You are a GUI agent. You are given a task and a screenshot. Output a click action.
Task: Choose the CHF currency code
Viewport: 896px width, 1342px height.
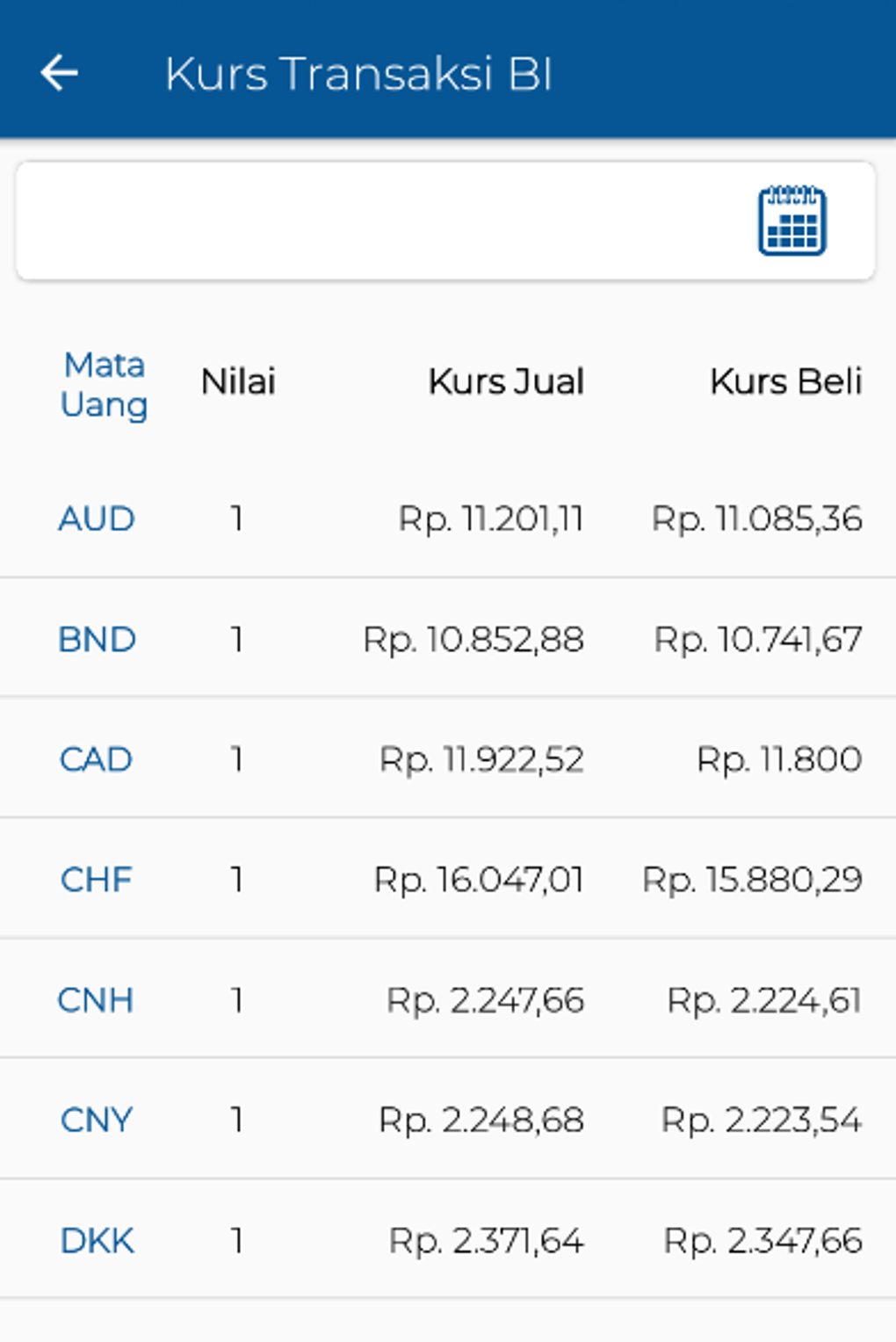pyautogui.click(x=96, y=880)
